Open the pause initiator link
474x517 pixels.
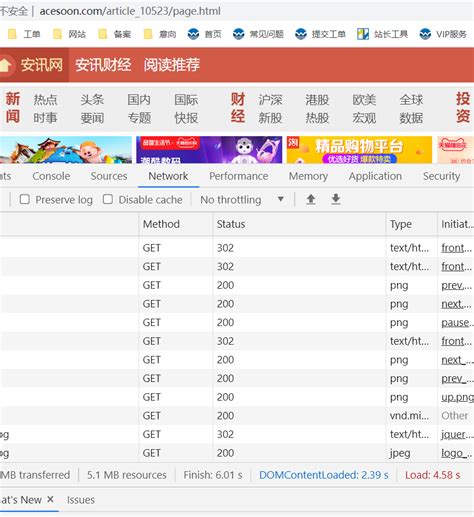(456, 322)
